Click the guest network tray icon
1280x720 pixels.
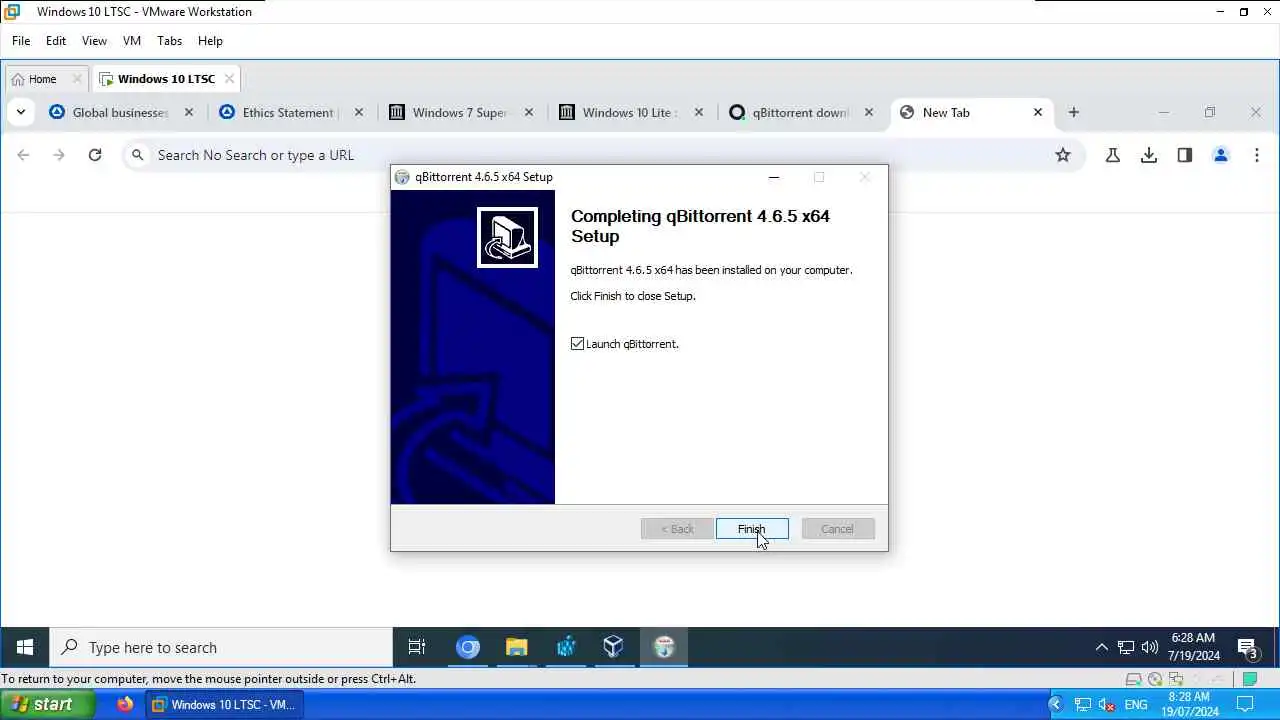point(1126,647)
